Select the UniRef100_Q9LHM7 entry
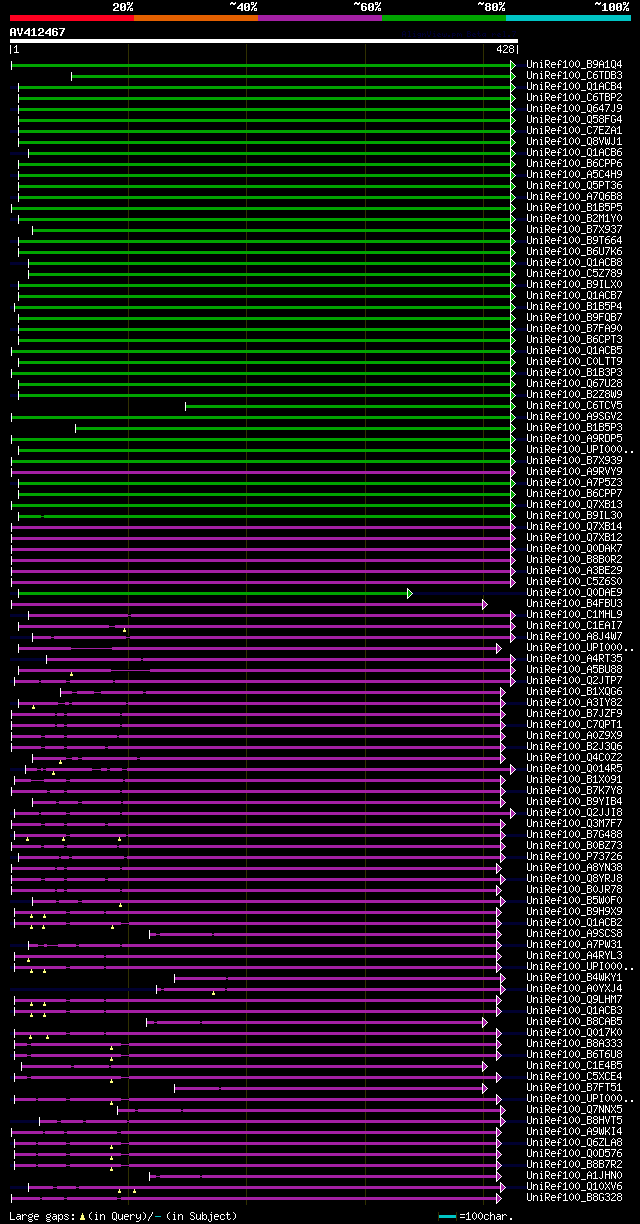 (574, 999)
